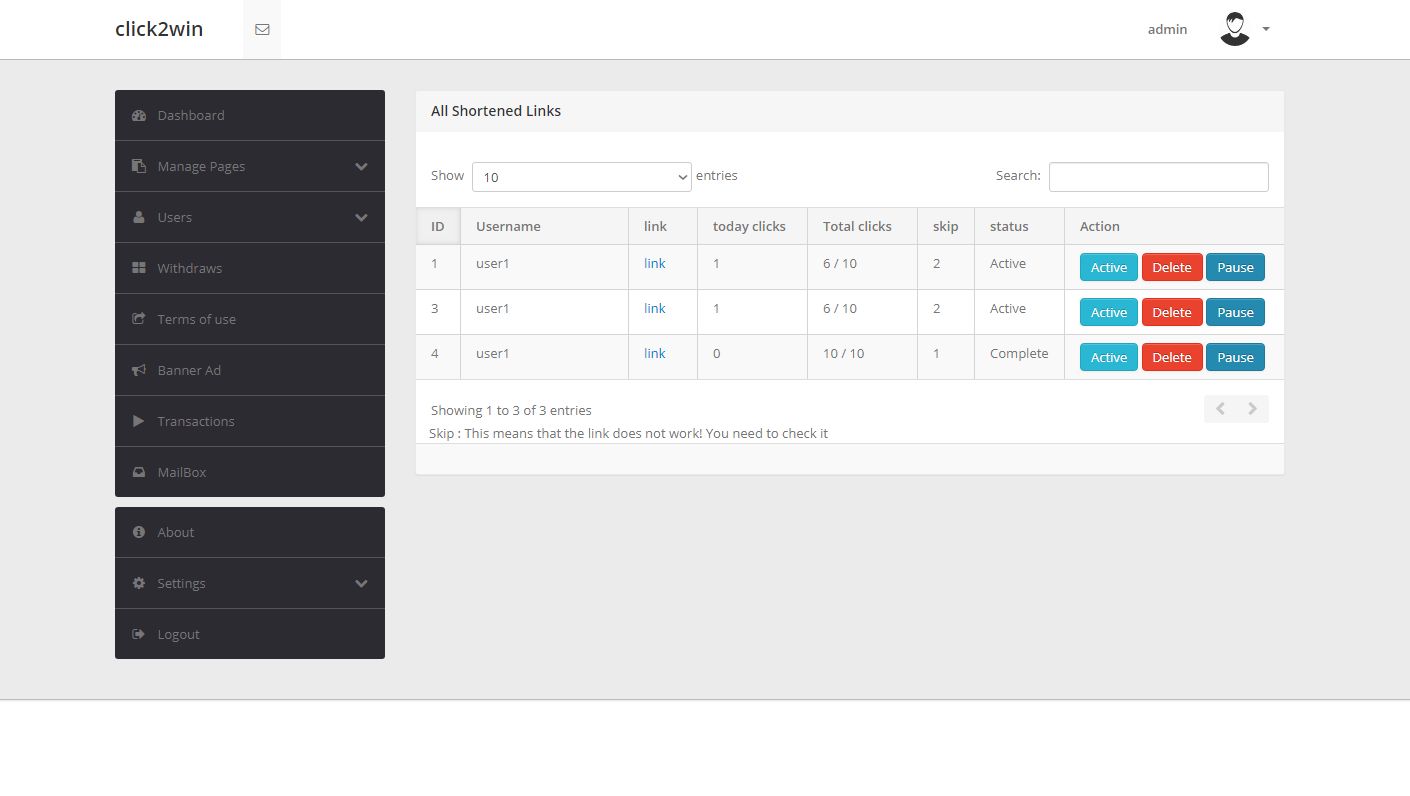Open the link in row ID 1

coord(655,263)
